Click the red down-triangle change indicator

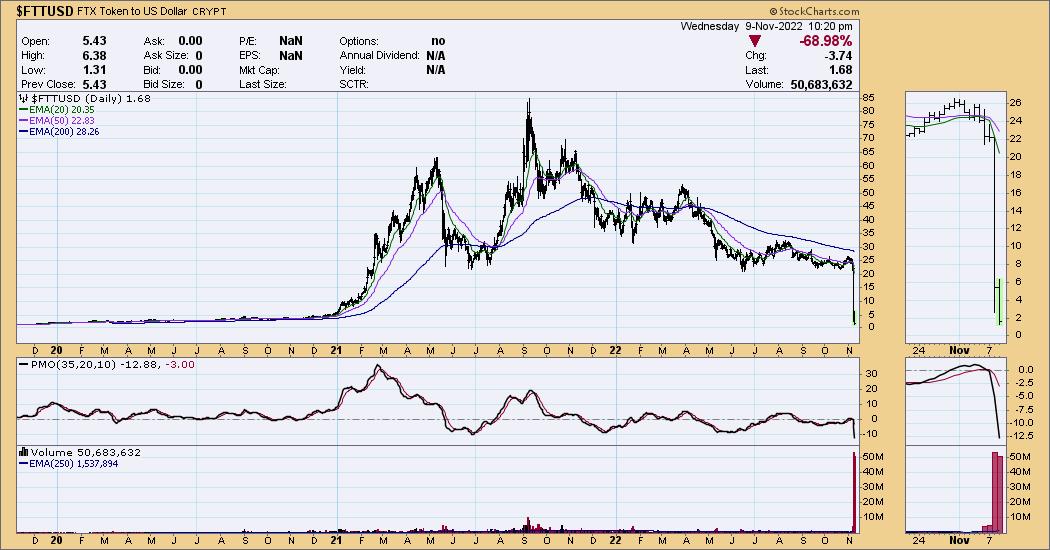(755, 41)
